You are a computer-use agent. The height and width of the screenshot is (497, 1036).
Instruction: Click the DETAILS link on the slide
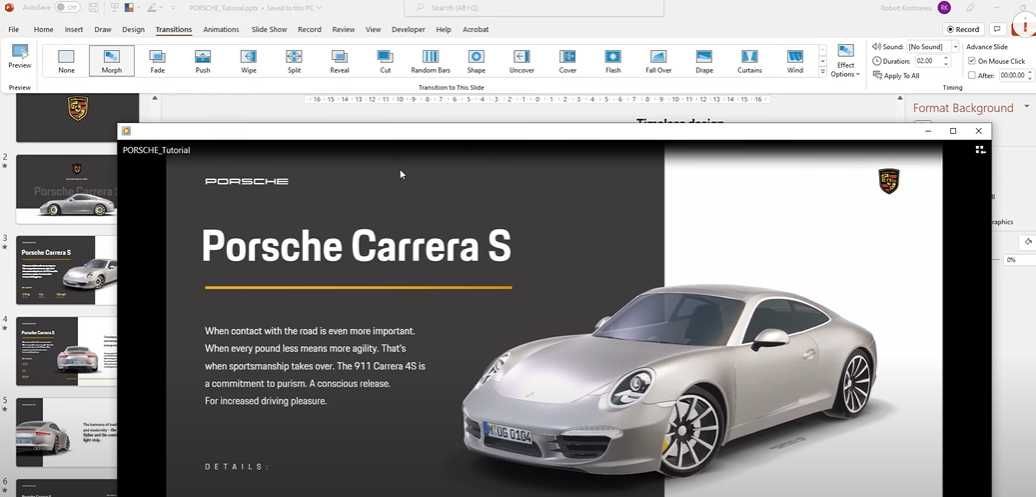[x=235, y=467]
